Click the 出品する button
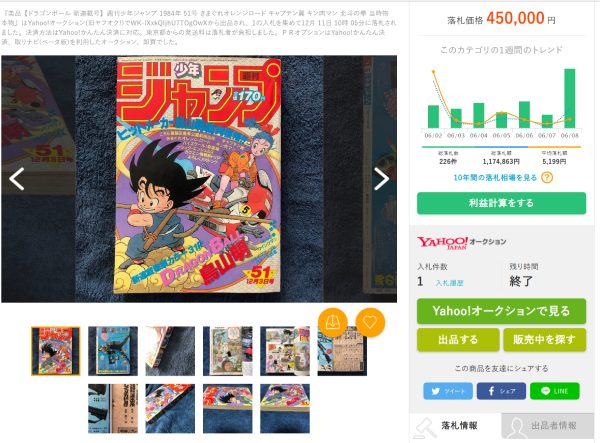 (x=458, y=339)
